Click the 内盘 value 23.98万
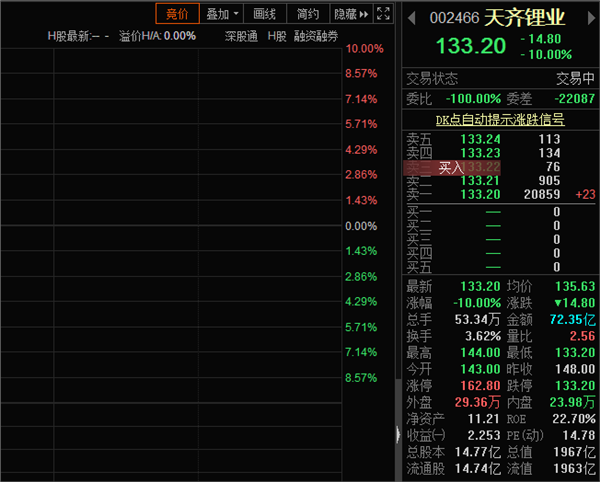This screenshot has width=600, height=482. point(572,402)
